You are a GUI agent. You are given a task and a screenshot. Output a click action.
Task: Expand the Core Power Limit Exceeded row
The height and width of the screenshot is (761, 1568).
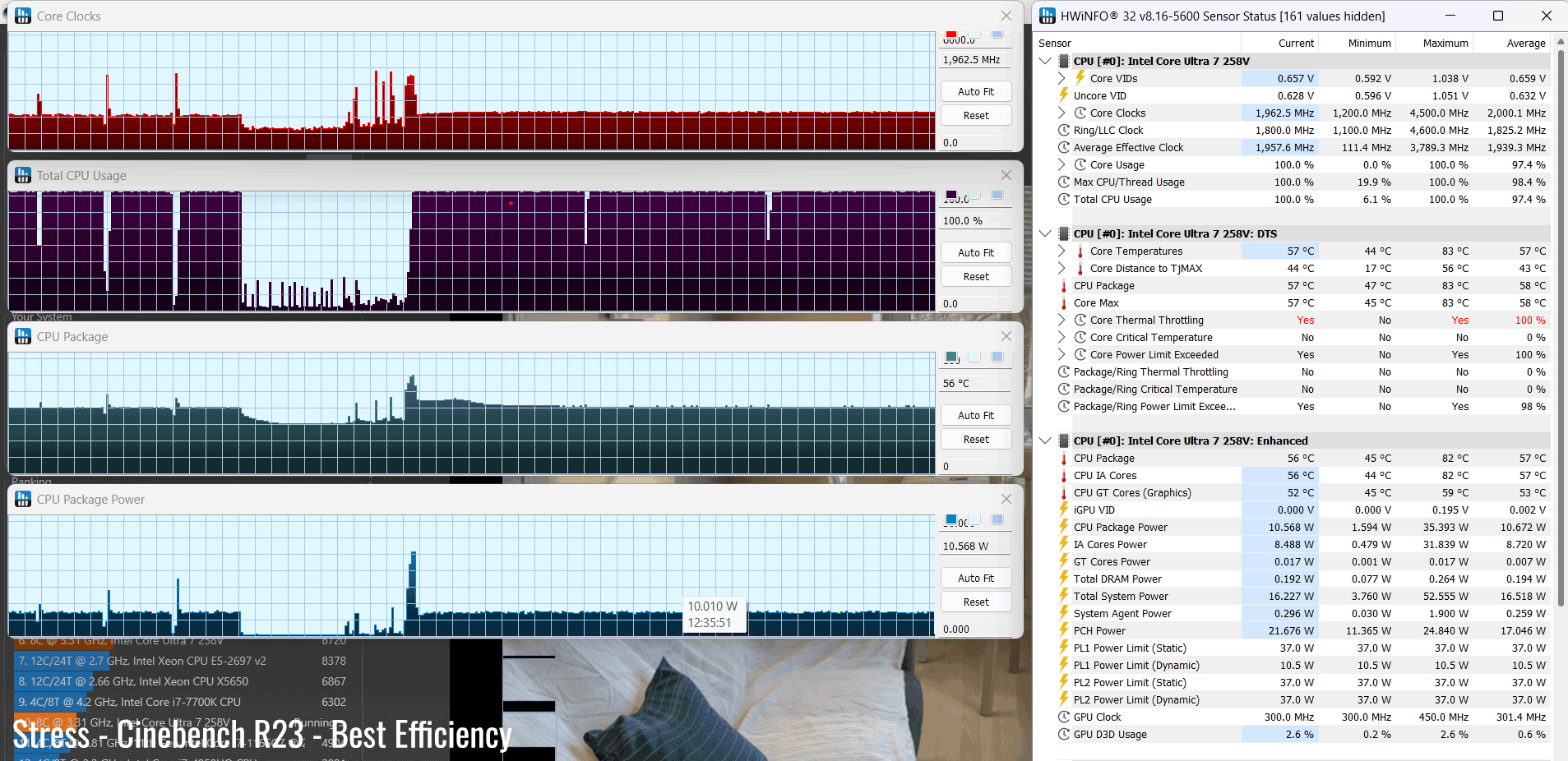[x=1062, y=354]
